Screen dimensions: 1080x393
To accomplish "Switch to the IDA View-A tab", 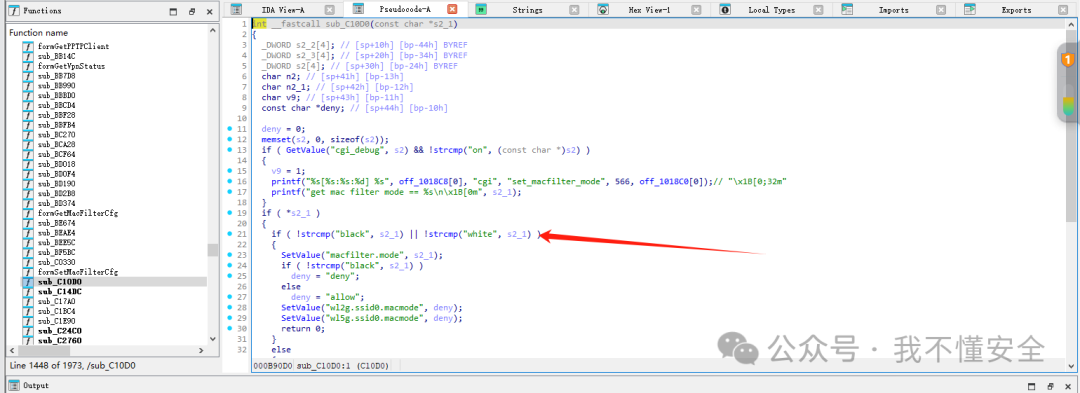I will click(282, 10).
